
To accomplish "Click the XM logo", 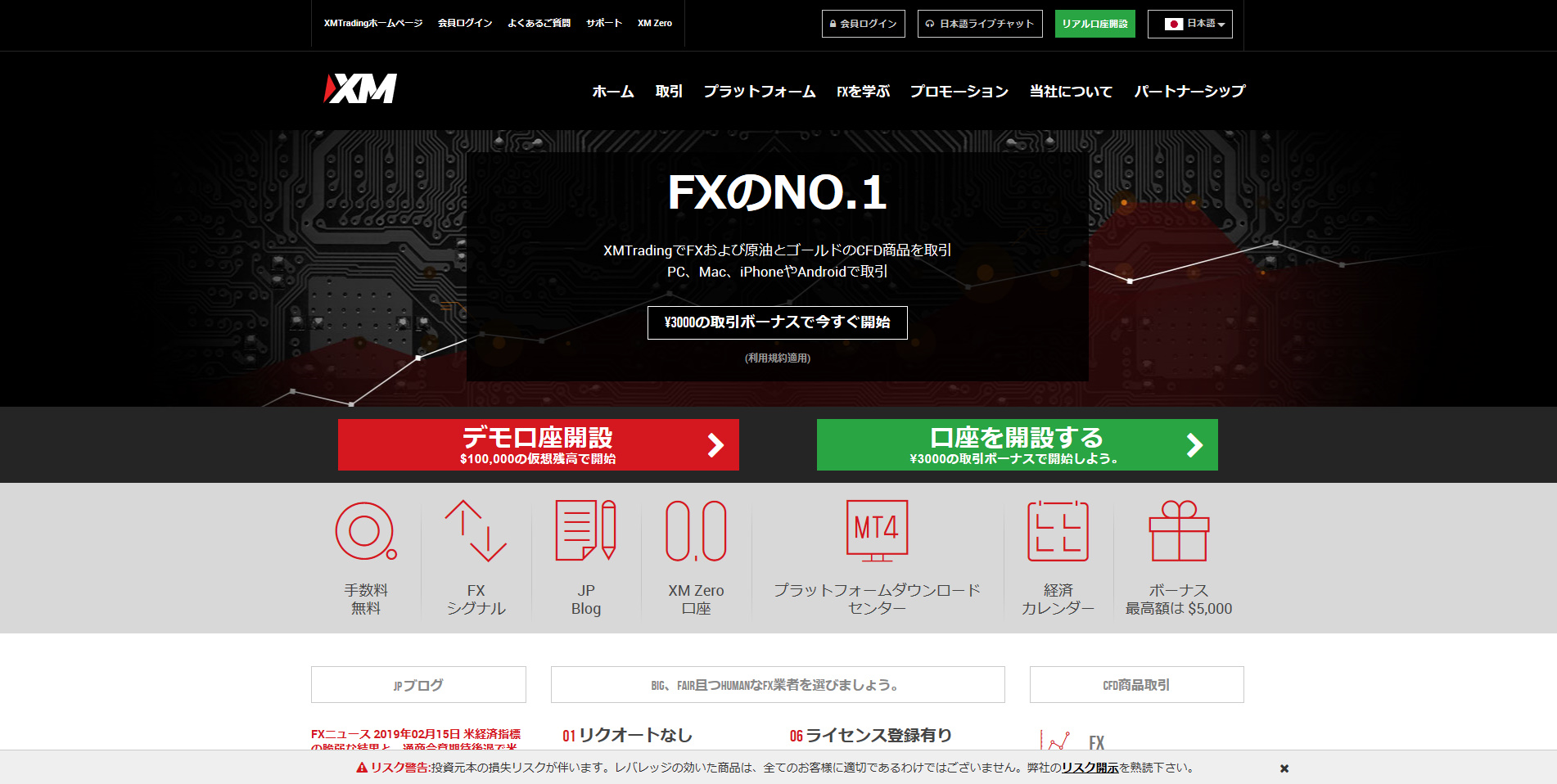I will click(360, 88).
